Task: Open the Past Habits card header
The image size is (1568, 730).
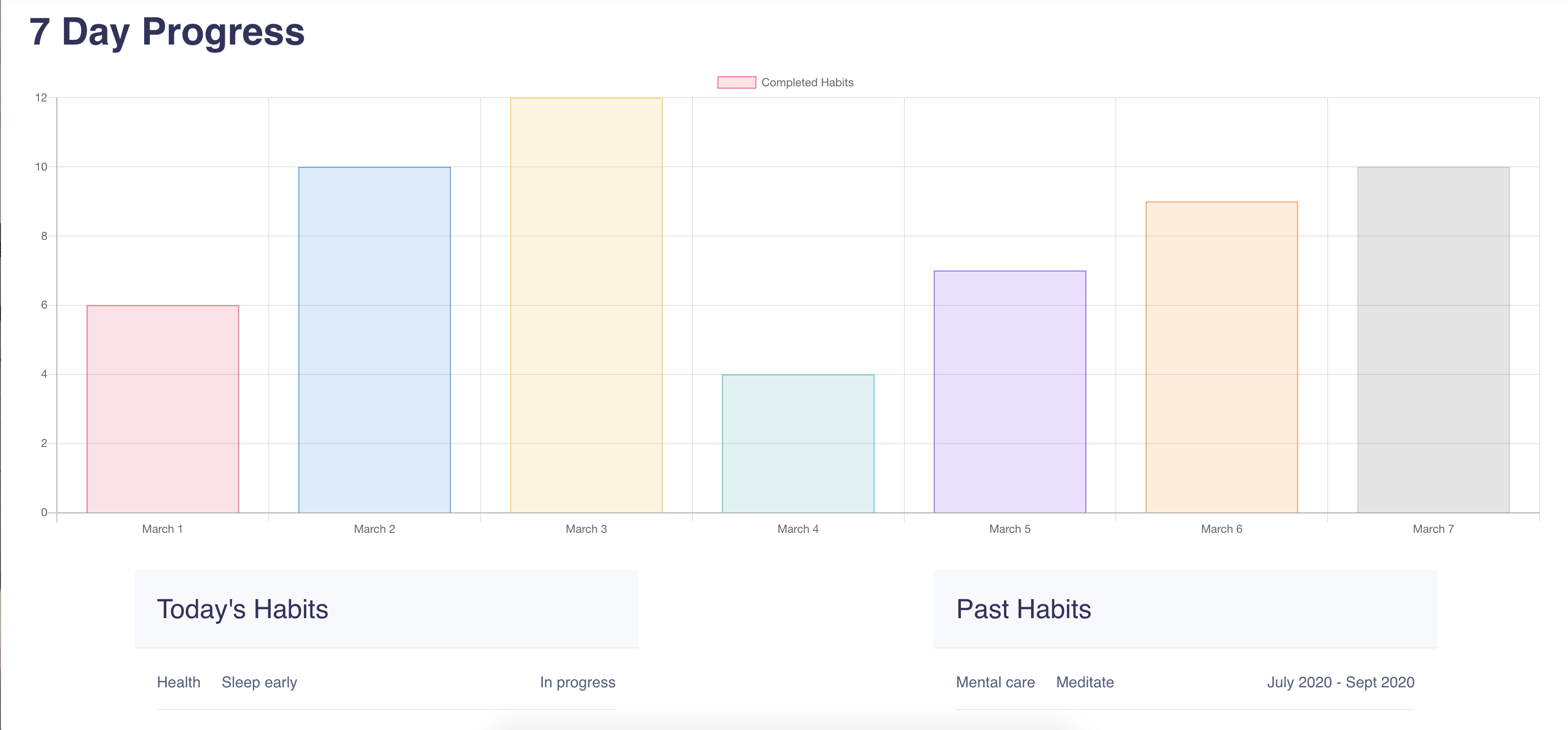Action: coord(1023,609)
